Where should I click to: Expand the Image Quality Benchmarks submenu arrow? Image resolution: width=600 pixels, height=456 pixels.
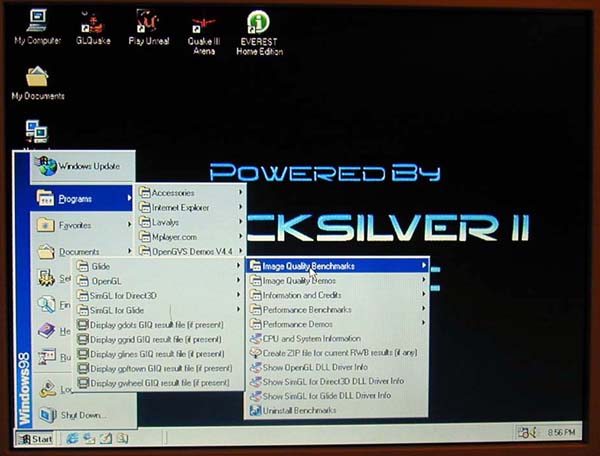tap(424, 265)
